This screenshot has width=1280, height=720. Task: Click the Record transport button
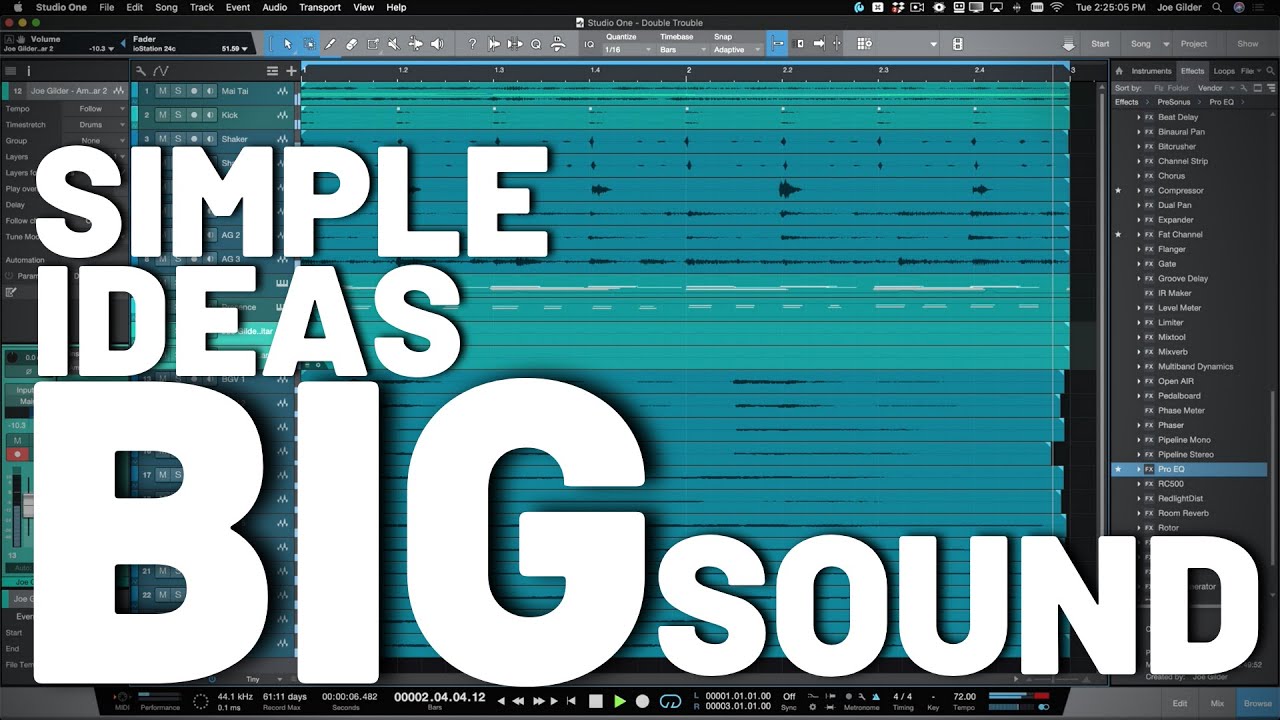643,701
